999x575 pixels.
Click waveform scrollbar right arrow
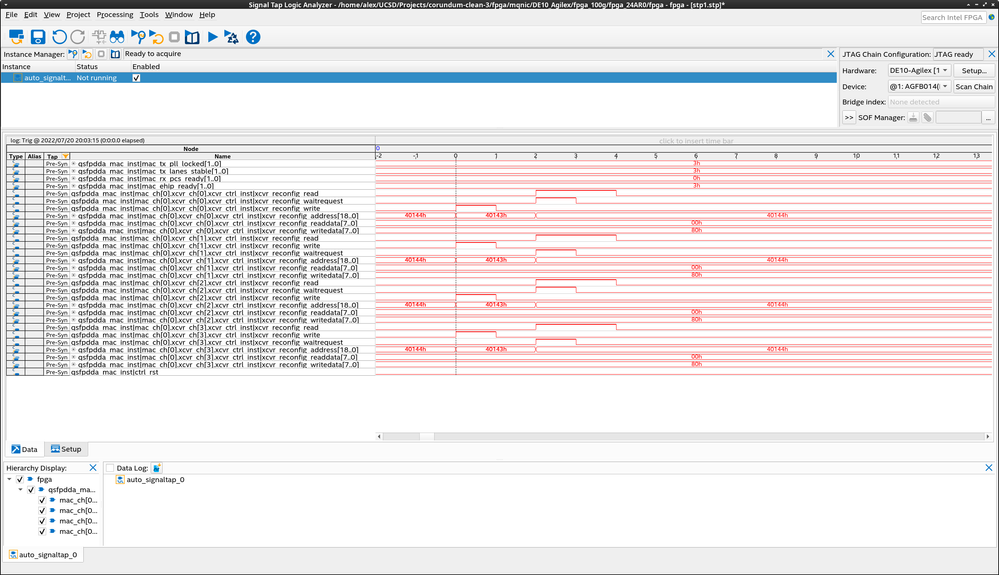988,437
